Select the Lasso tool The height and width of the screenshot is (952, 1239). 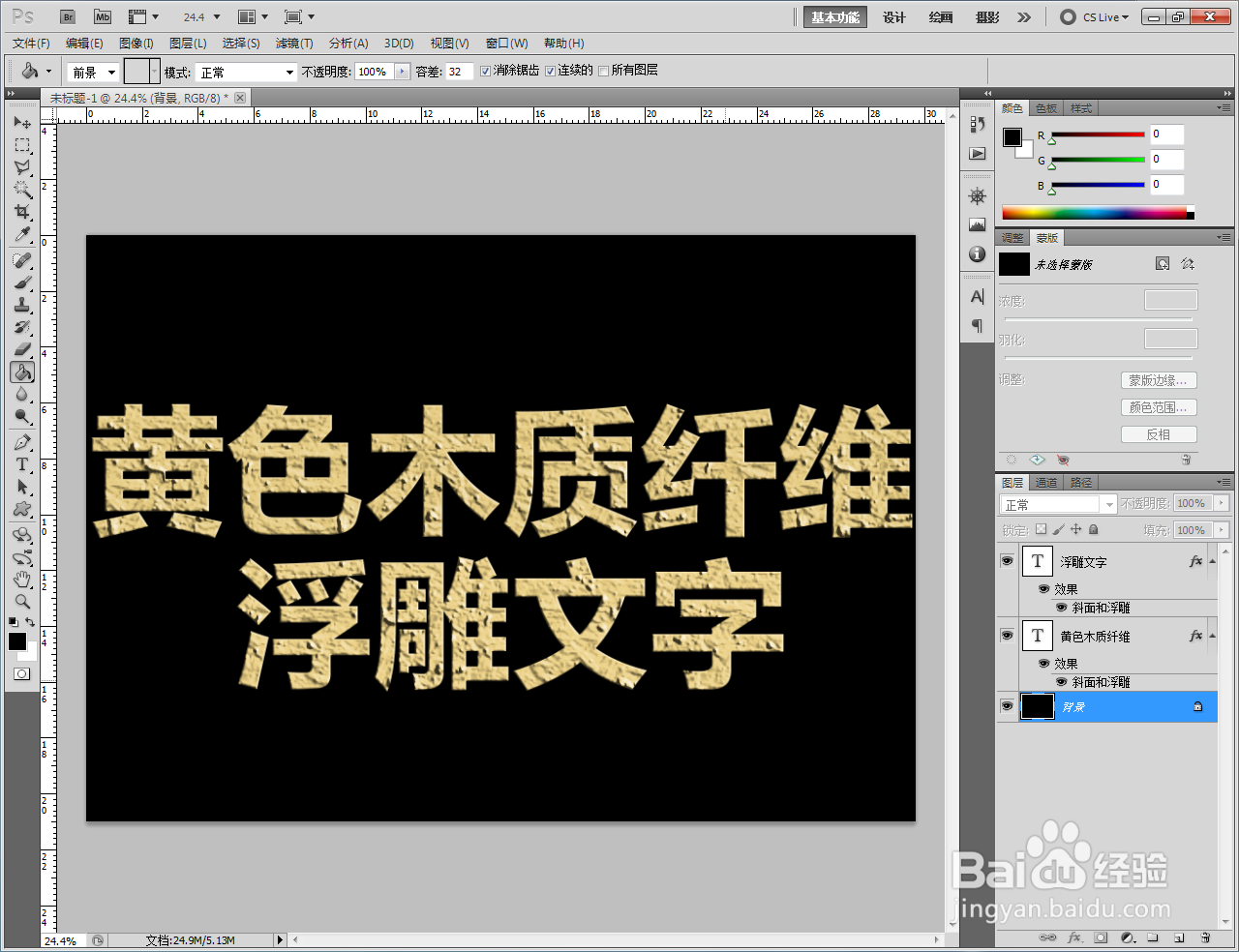pos(22,167)
